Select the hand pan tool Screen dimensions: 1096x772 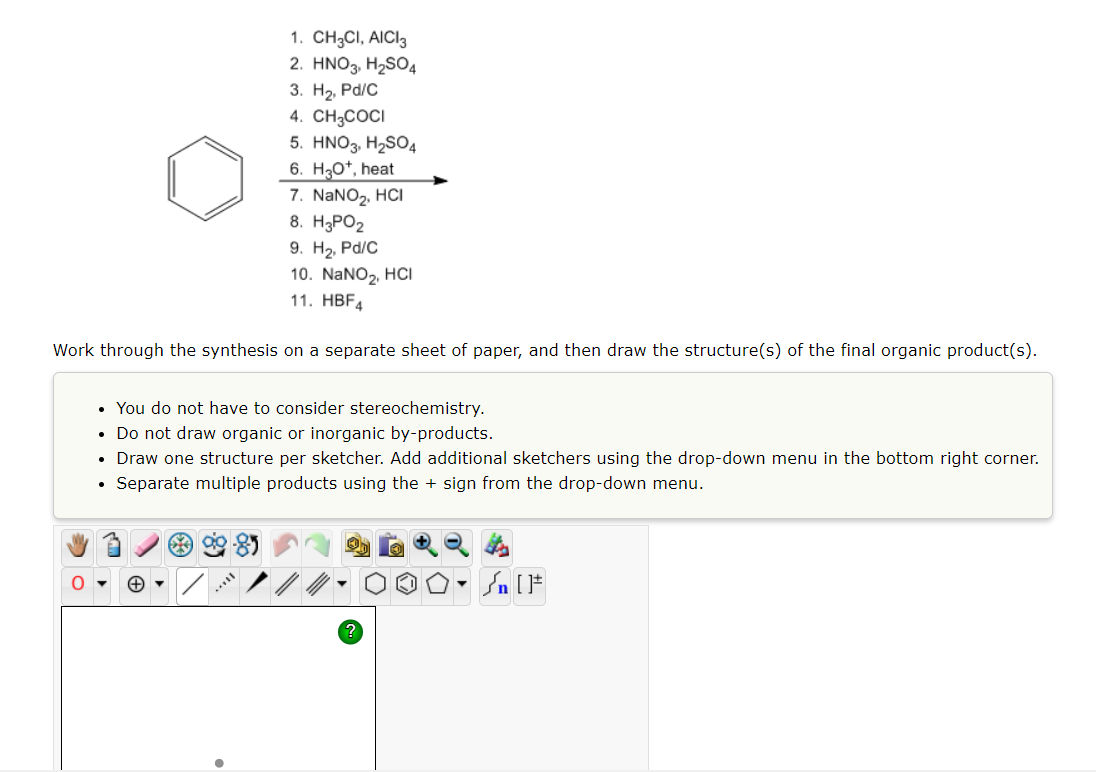click(76, 546)
